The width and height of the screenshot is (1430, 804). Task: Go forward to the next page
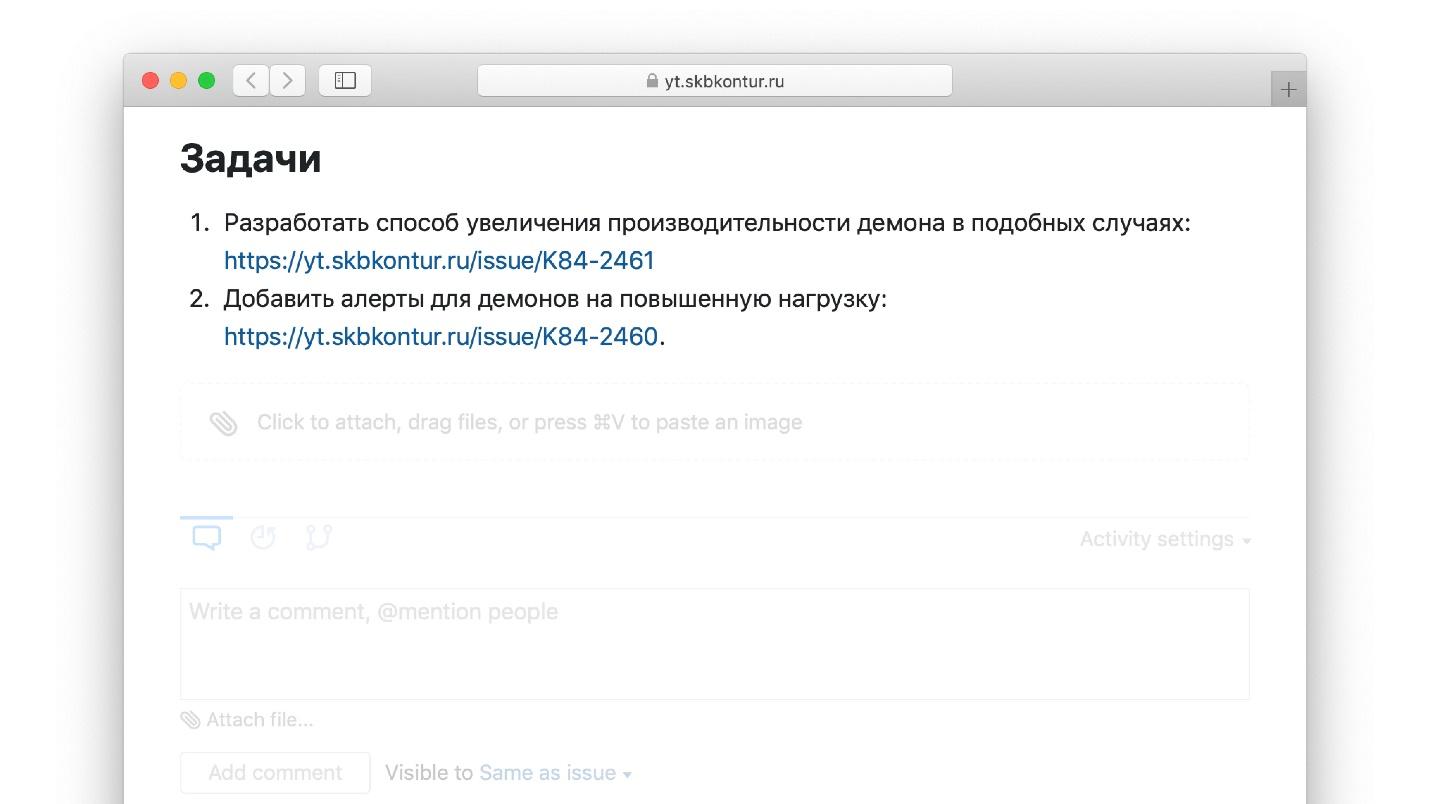(x=288, y=81)
